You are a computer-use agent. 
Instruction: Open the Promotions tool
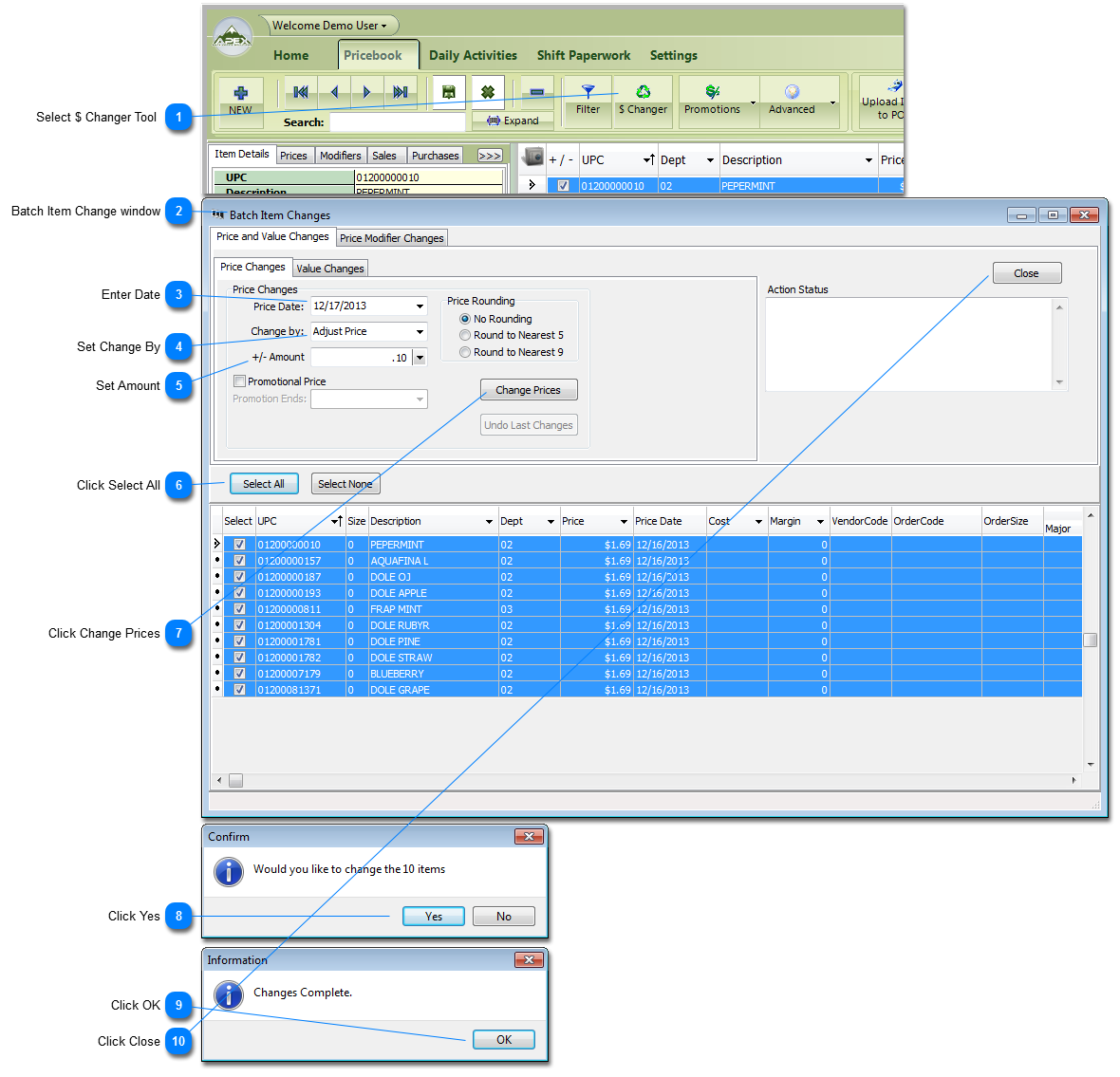[713, 92]
